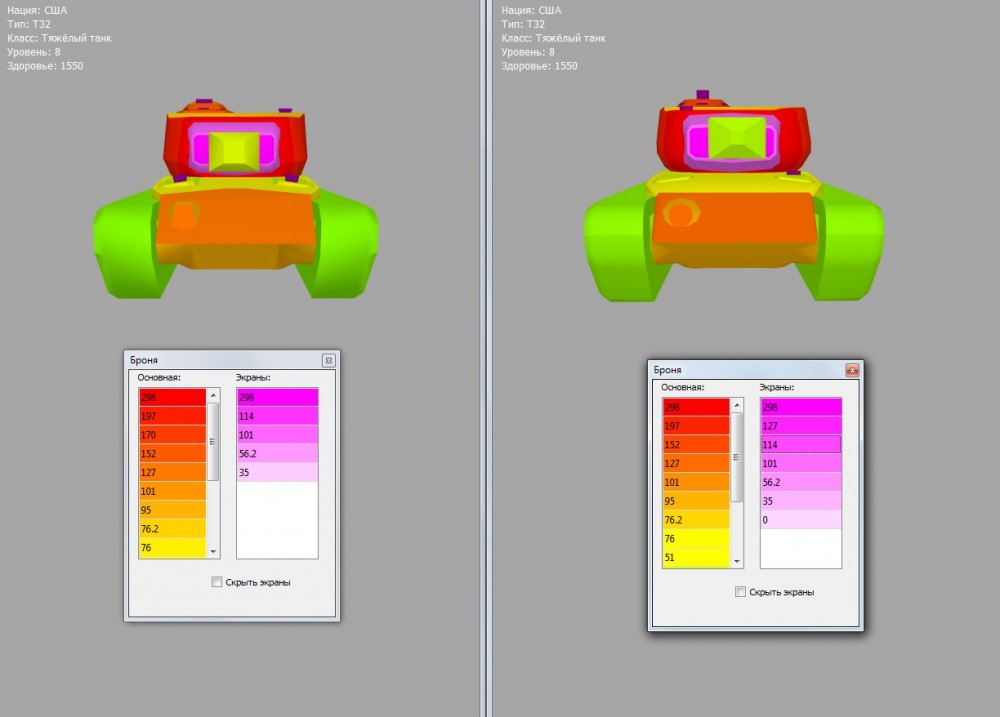Click 298 red swatch in right Основная list

click(695, 407)
